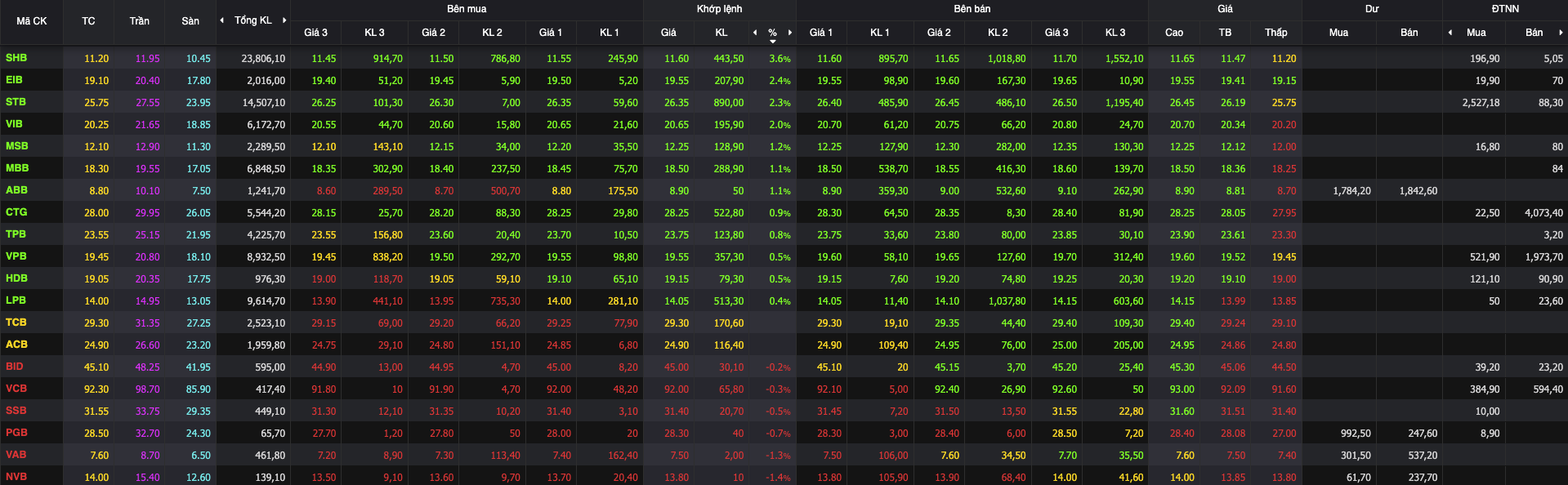Click the Cao column header
Screen dimensions: 1568x485
[1174, 33]
